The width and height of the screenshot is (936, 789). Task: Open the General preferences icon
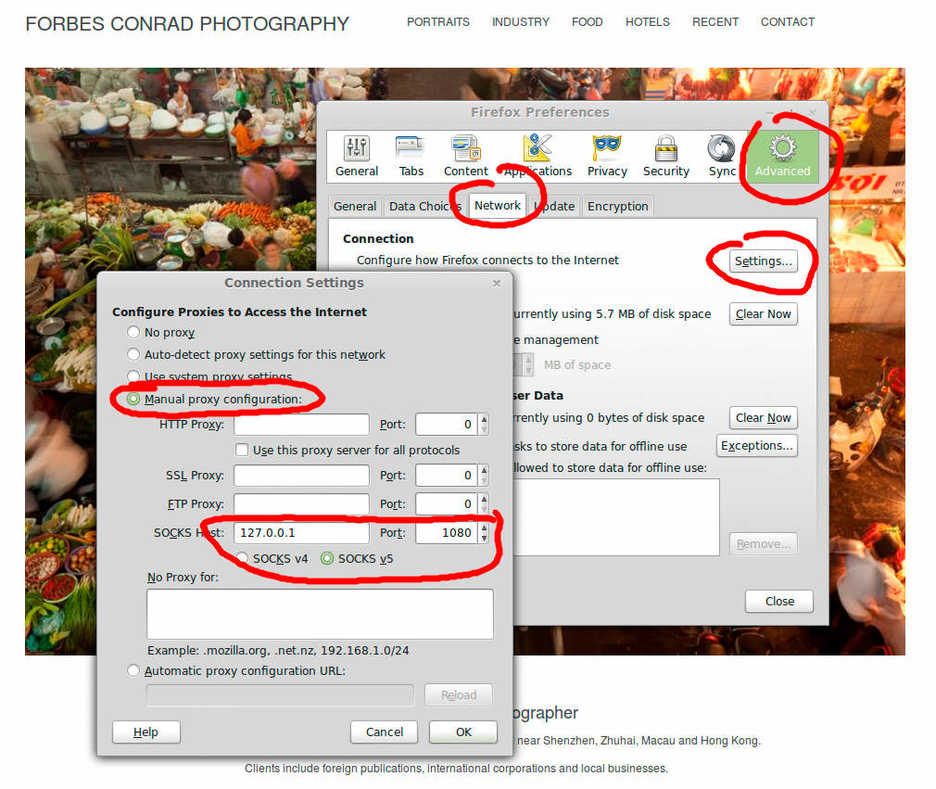point(356,156)
